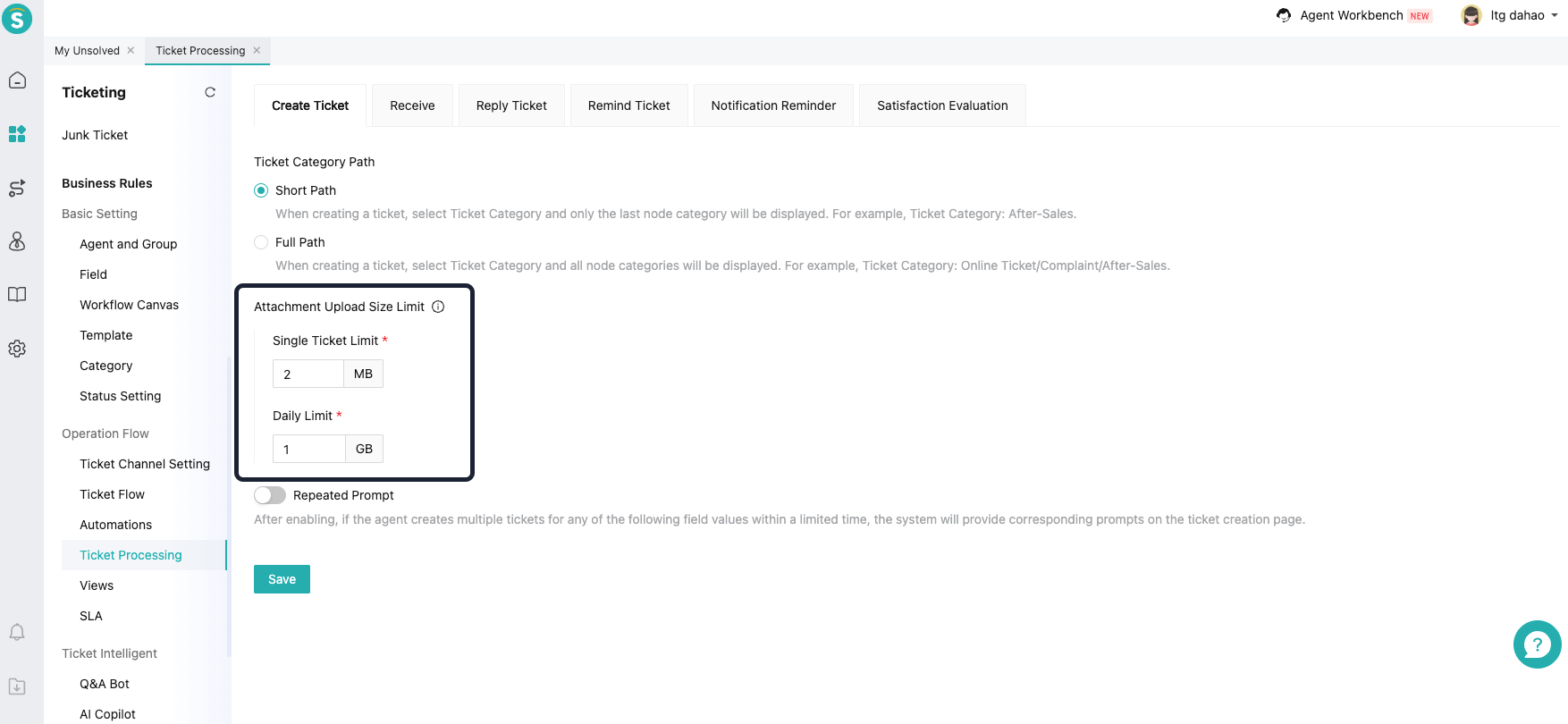Image resolution: width=1568 pixels, height=724 pixels.
Task: Click the refresh icon next to Ticketing
Action: pos(210,92)
